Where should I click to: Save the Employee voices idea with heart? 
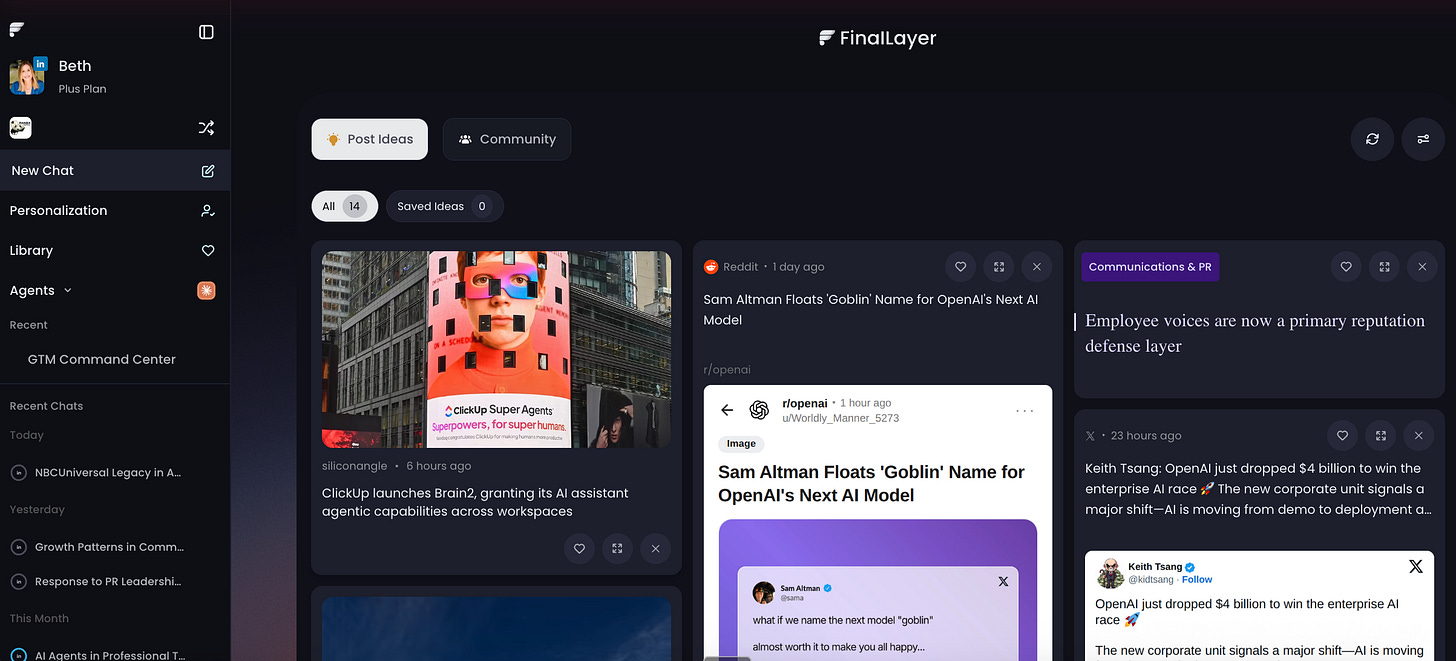1346,267
